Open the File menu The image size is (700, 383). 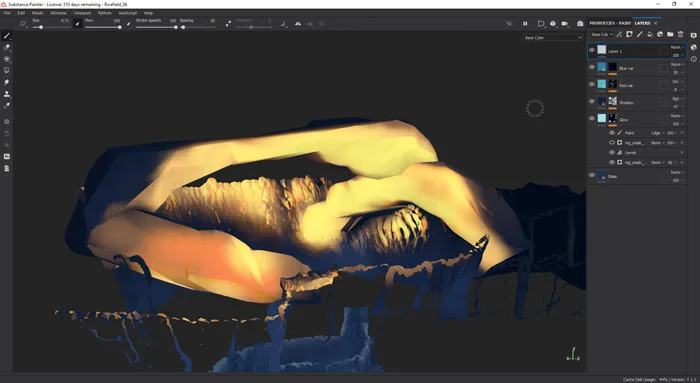pyautogui.click(x=7, y=13)
